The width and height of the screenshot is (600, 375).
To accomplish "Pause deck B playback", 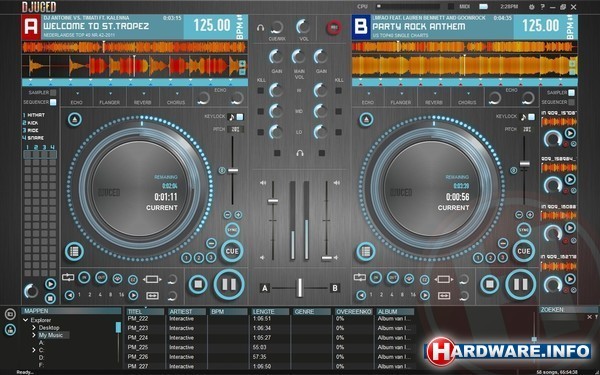I will tap(520, 284).
